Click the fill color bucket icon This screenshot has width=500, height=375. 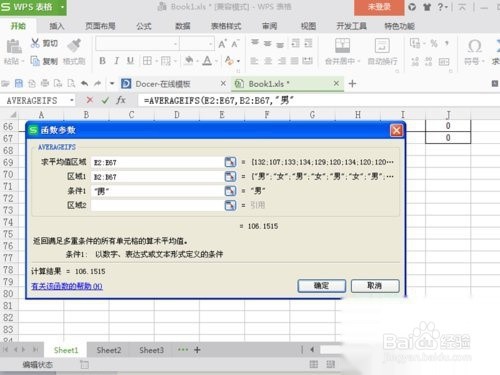(189, 61)
